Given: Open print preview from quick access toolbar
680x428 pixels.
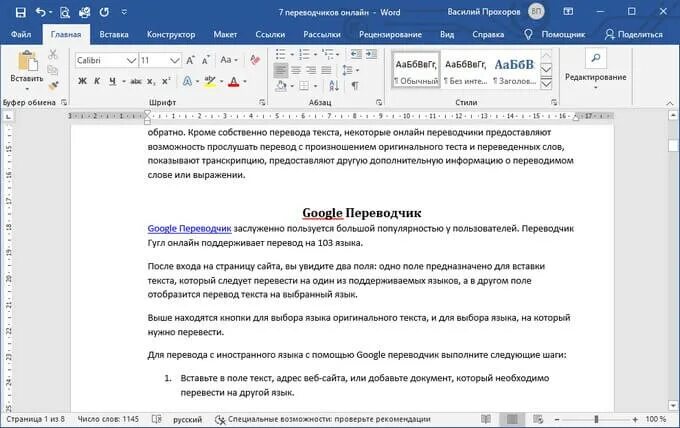Looking at the screenshot, I should 64,12.
